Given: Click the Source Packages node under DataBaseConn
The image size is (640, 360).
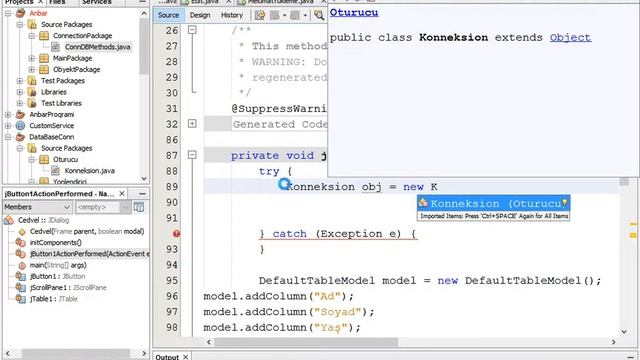Looking at the screenshot, I should click(x=67, y=148).
